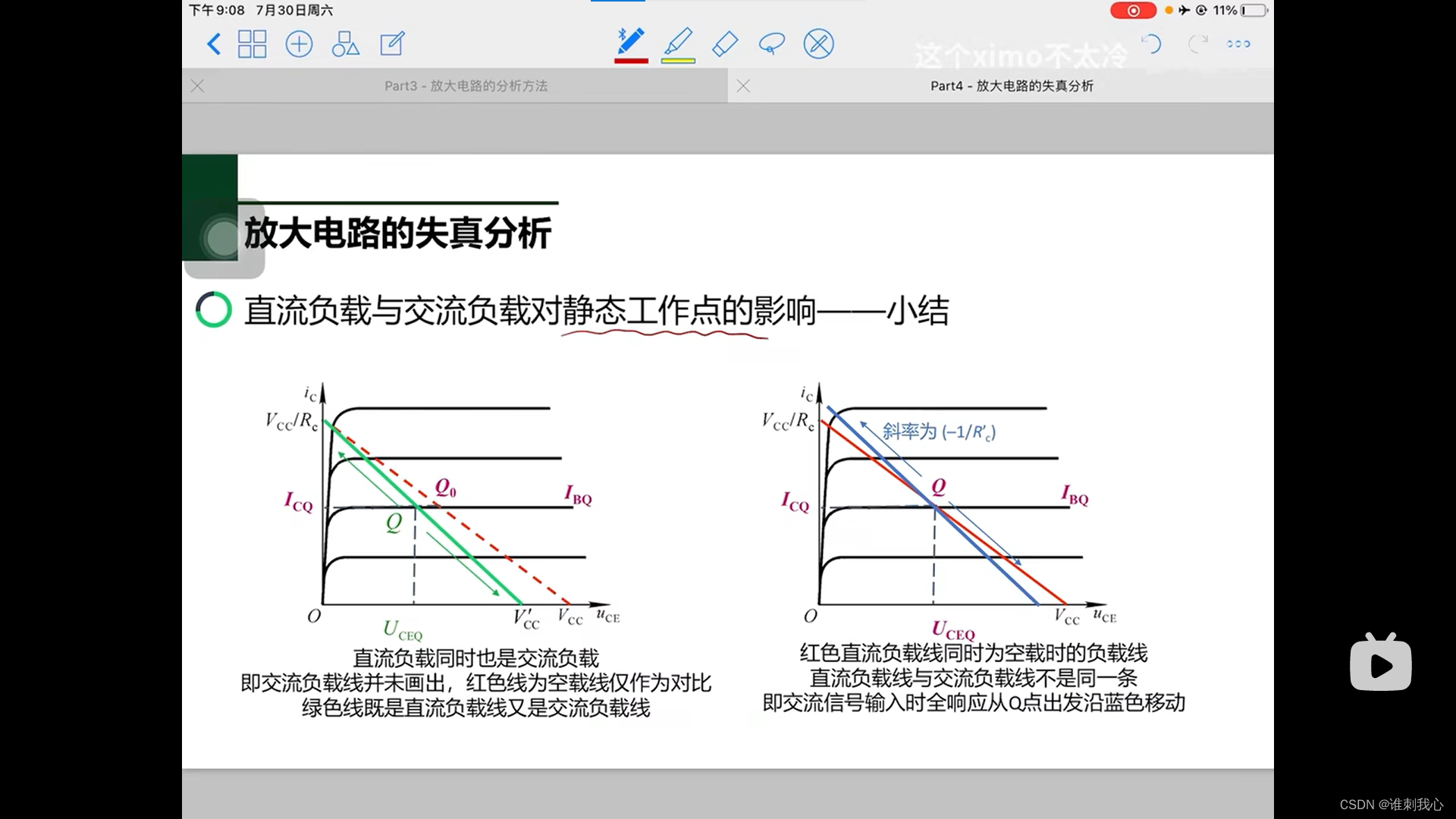Select the yellow highlighter tool
This screenshot has height=819, width=1456.
tap(678, 41)
